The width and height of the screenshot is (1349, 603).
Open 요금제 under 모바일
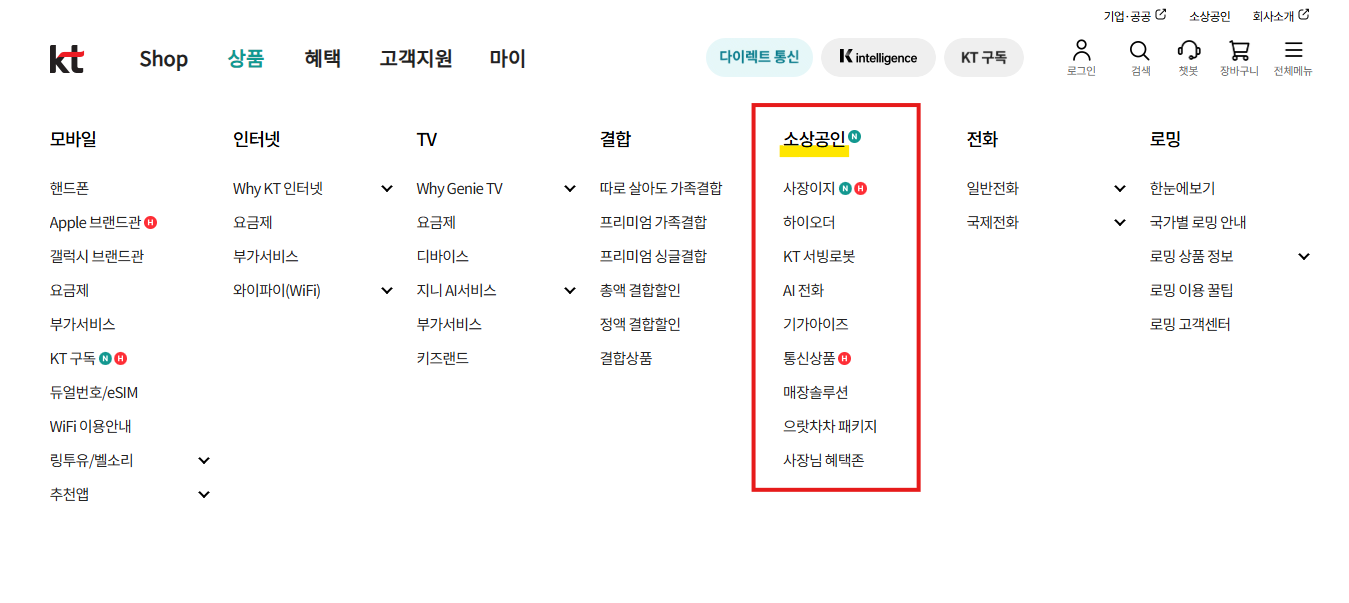[69, 291]
